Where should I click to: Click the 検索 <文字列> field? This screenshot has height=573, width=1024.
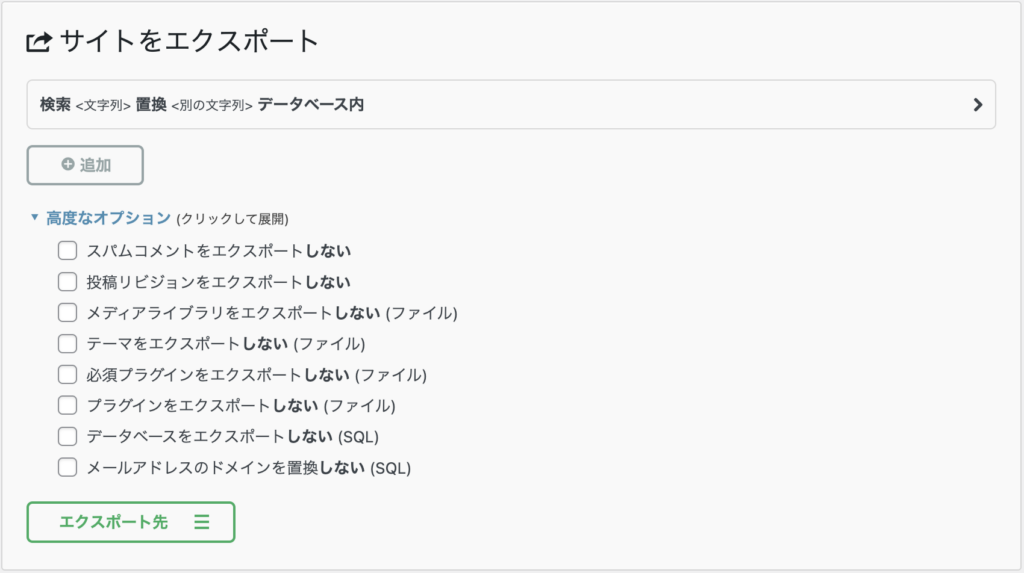(x=85, y=105)
